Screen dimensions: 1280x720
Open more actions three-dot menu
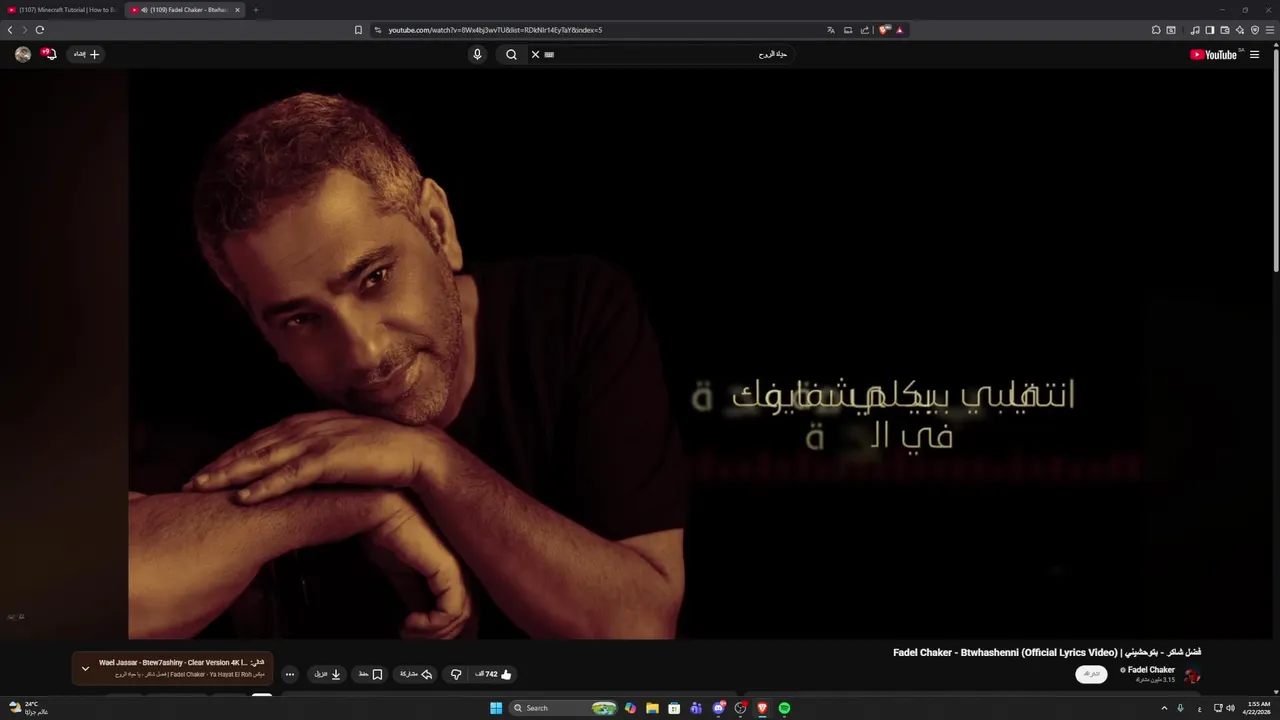(x=290, y=674)
